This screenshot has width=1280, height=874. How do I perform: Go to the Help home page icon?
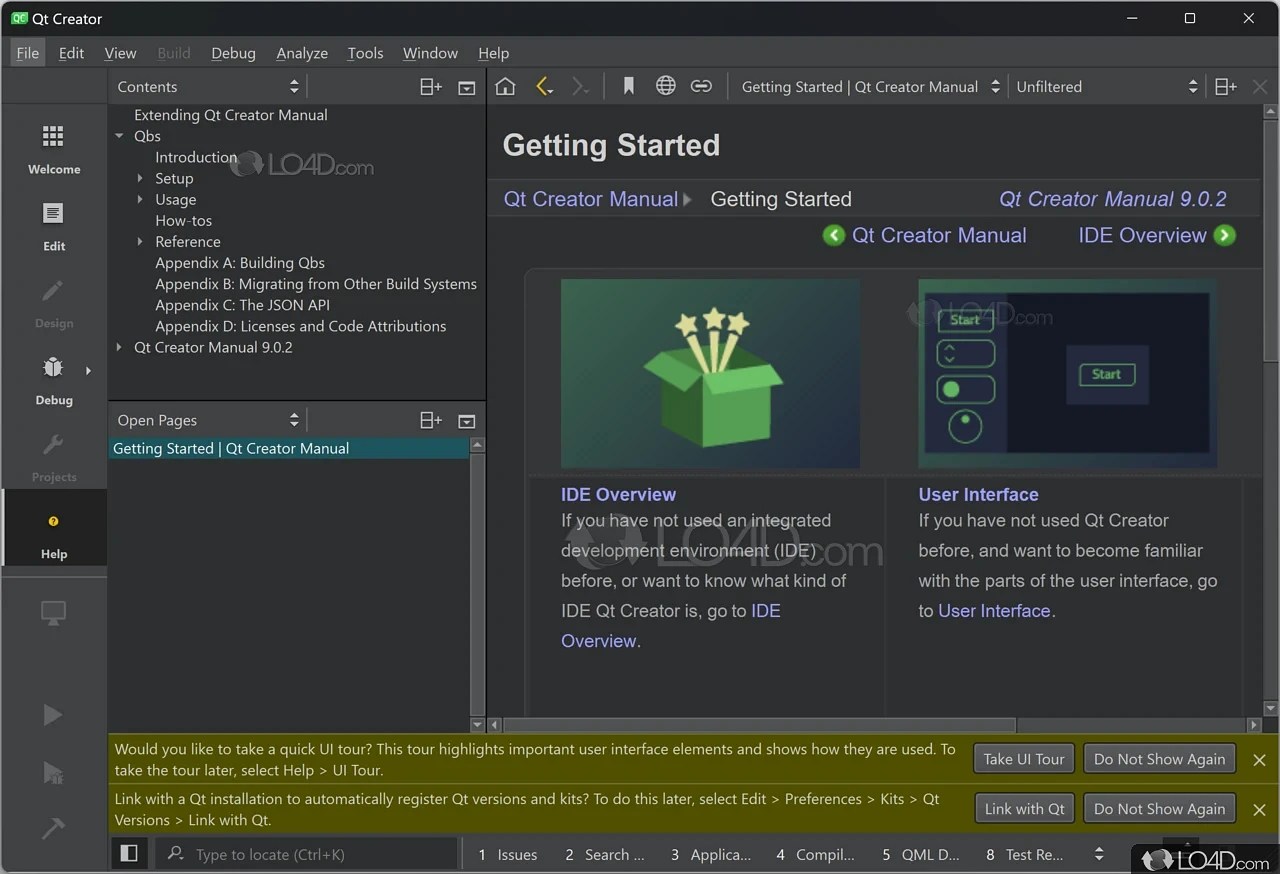[506, 87]
